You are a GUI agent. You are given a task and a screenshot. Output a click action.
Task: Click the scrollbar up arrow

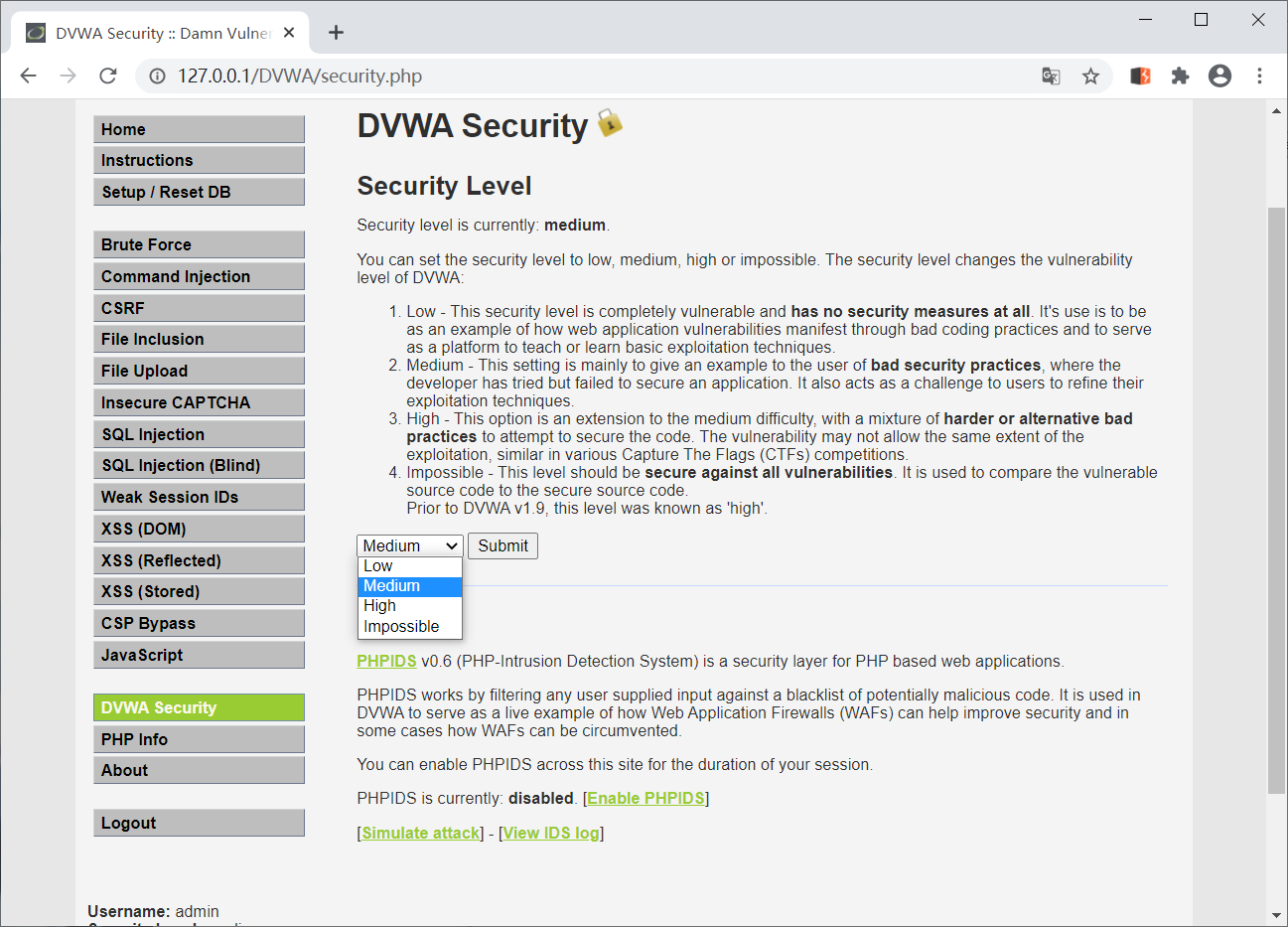pos(1276,110)
